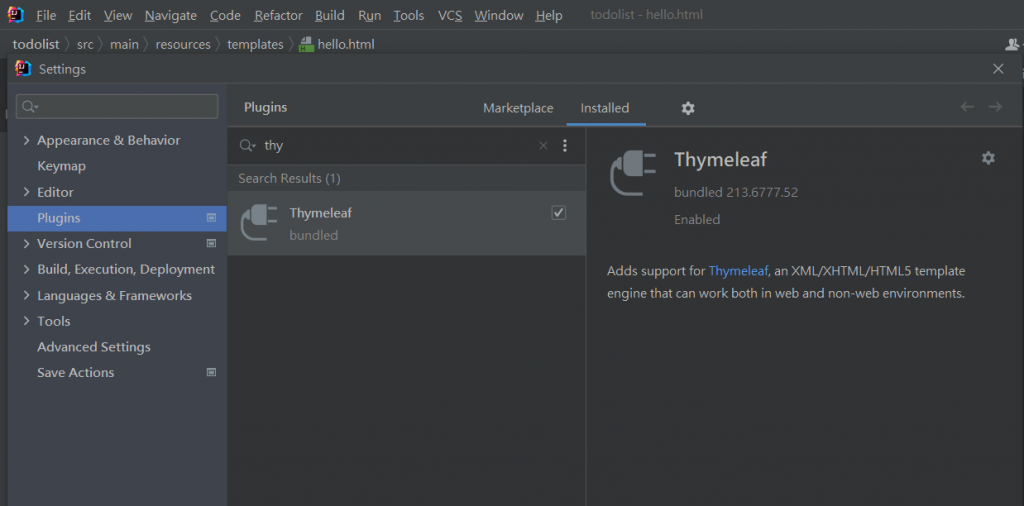The width and height of the screenshot is (1024, 506).
Task: Click the project-level icon beside Plugins
Action: [x=211, y=218]
